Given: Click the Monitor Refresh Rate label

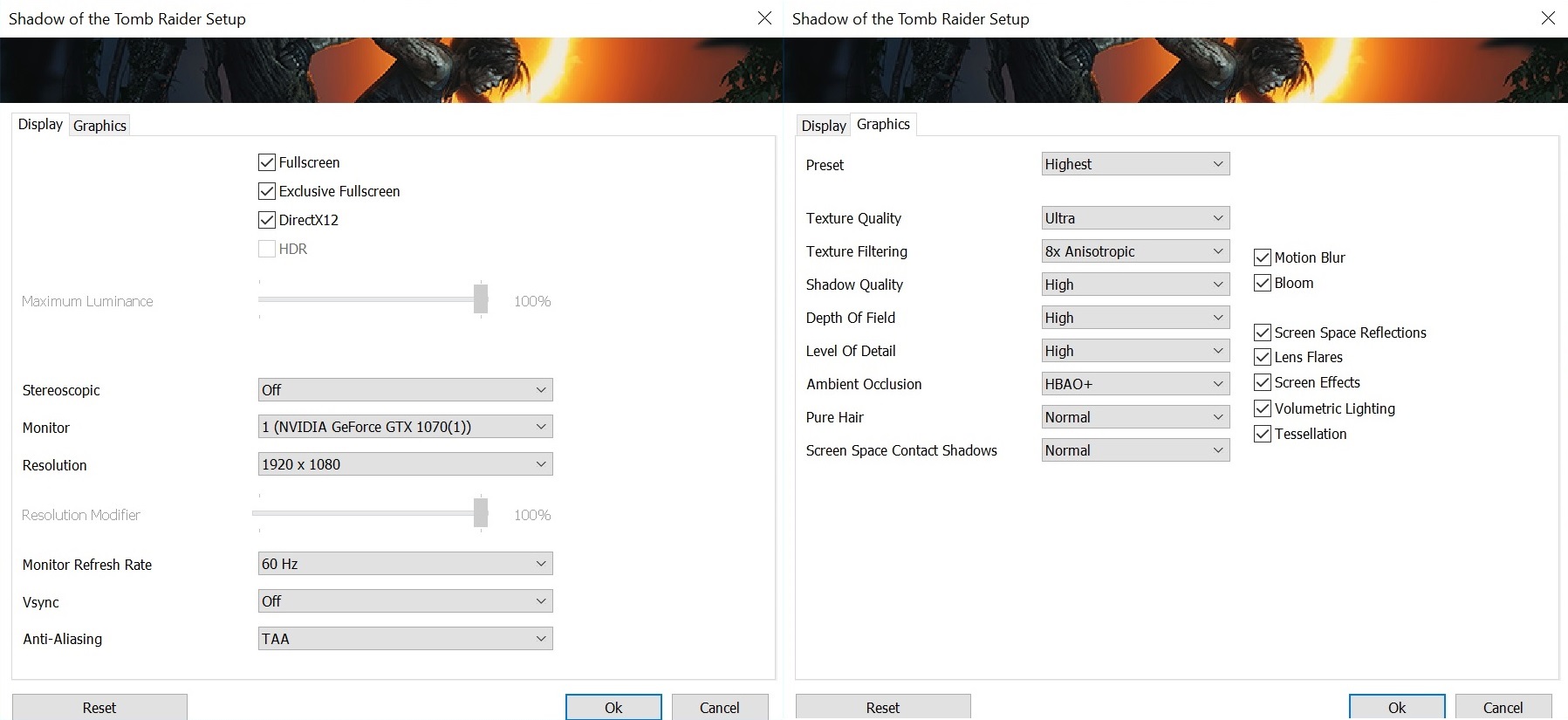Looking at the screenshot, I should (x=87, y=565).
